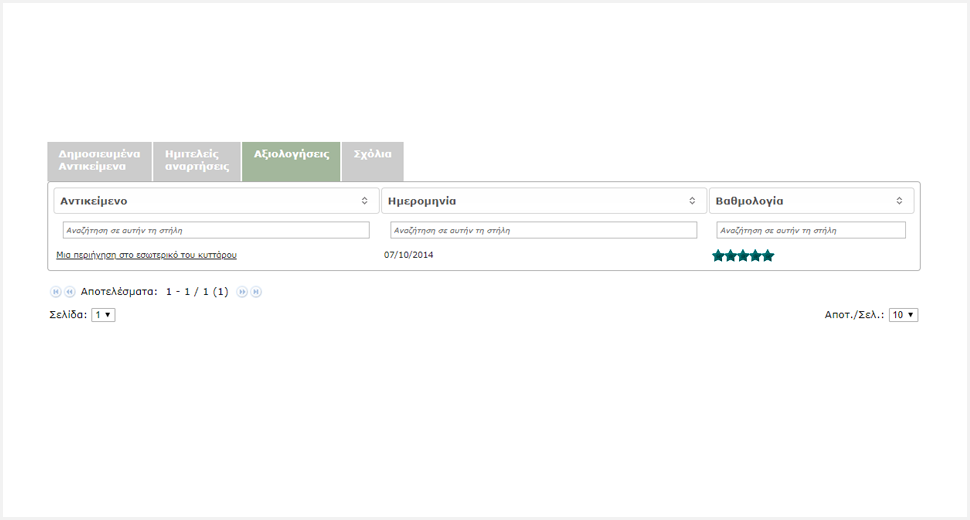Go to the first results page icon
The image size is (970, 520).
[56, 292]
